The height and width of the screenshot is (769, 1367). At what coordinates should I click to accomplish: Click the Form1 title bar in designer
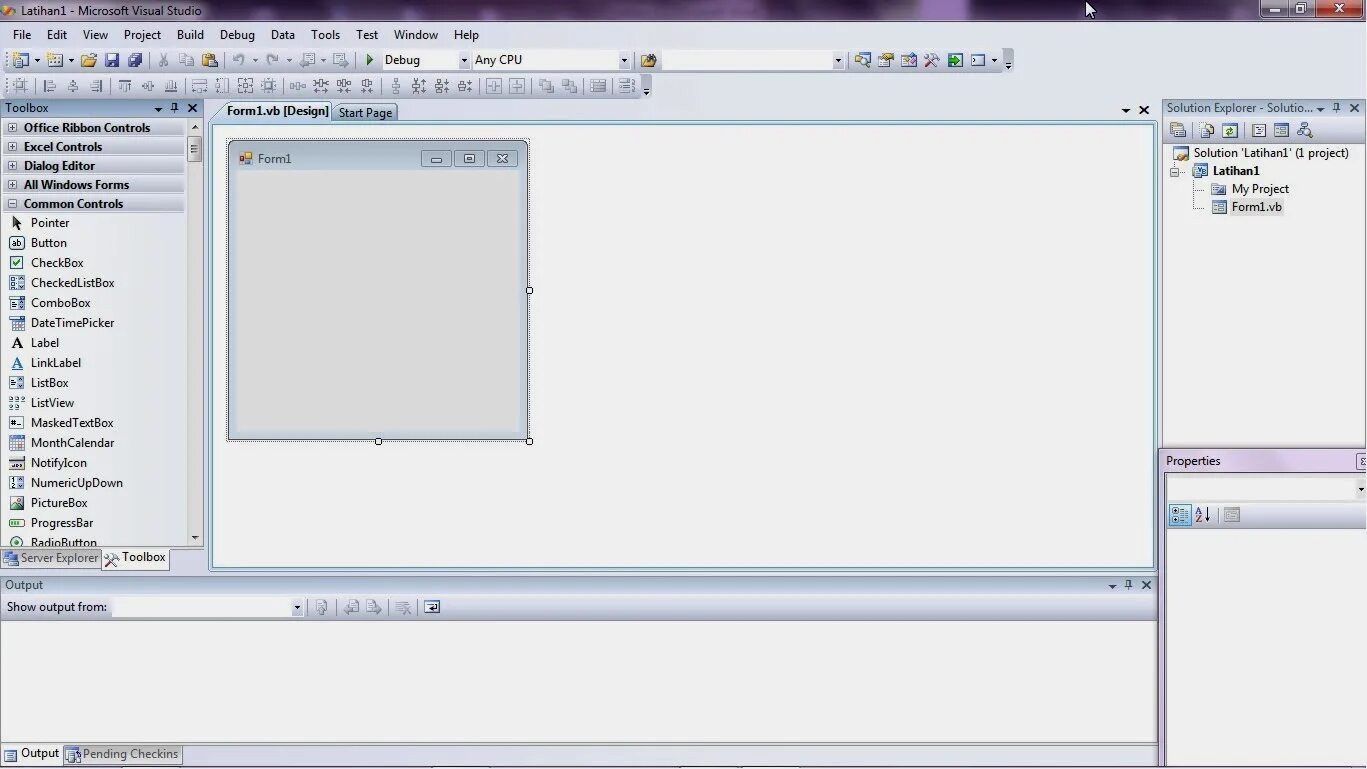coord(378,158)
